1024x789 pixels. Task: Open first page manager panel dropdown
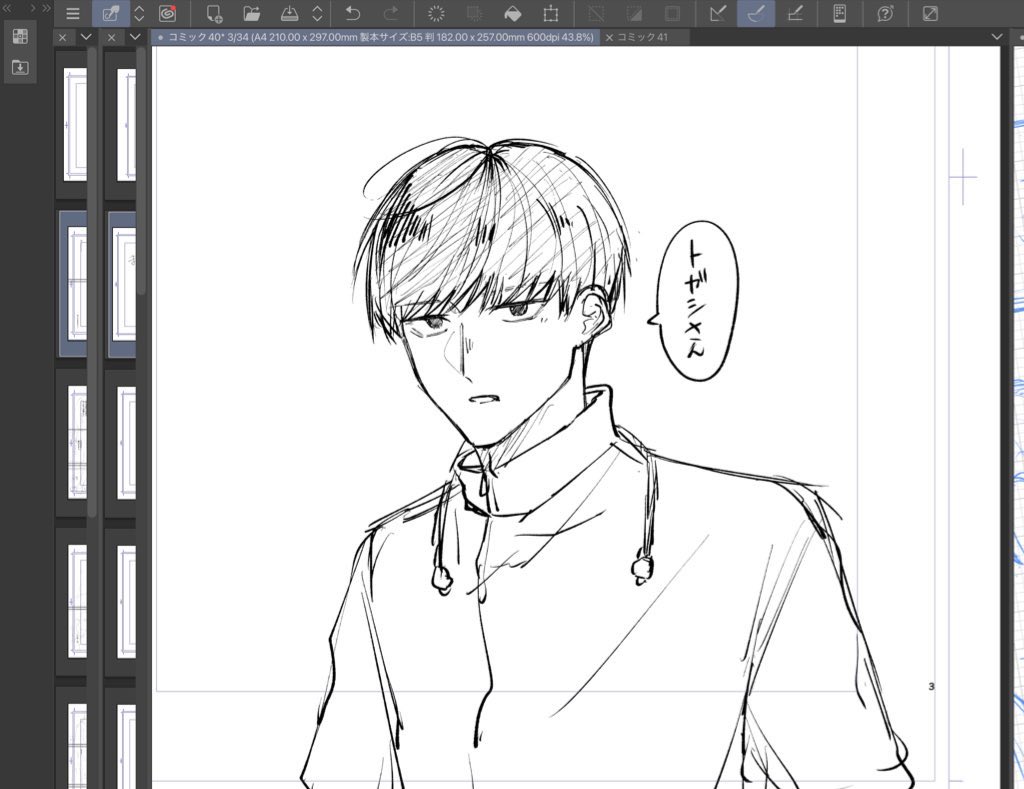[86, 37]
